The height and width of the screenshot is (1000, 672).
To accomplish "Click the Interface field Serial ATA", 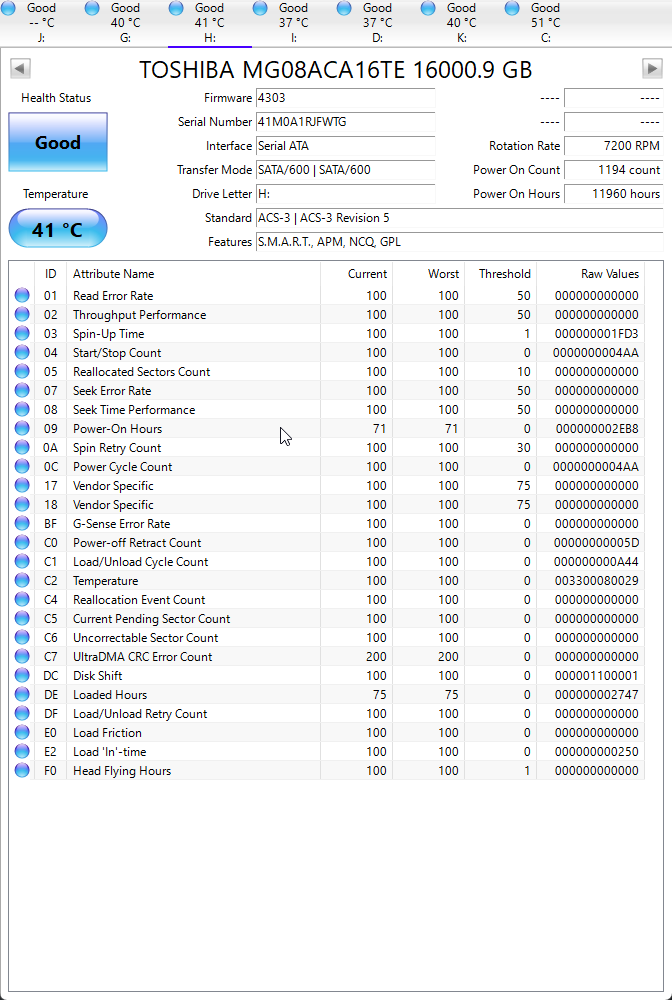I will pyautogui.click(x=346, y=146).
